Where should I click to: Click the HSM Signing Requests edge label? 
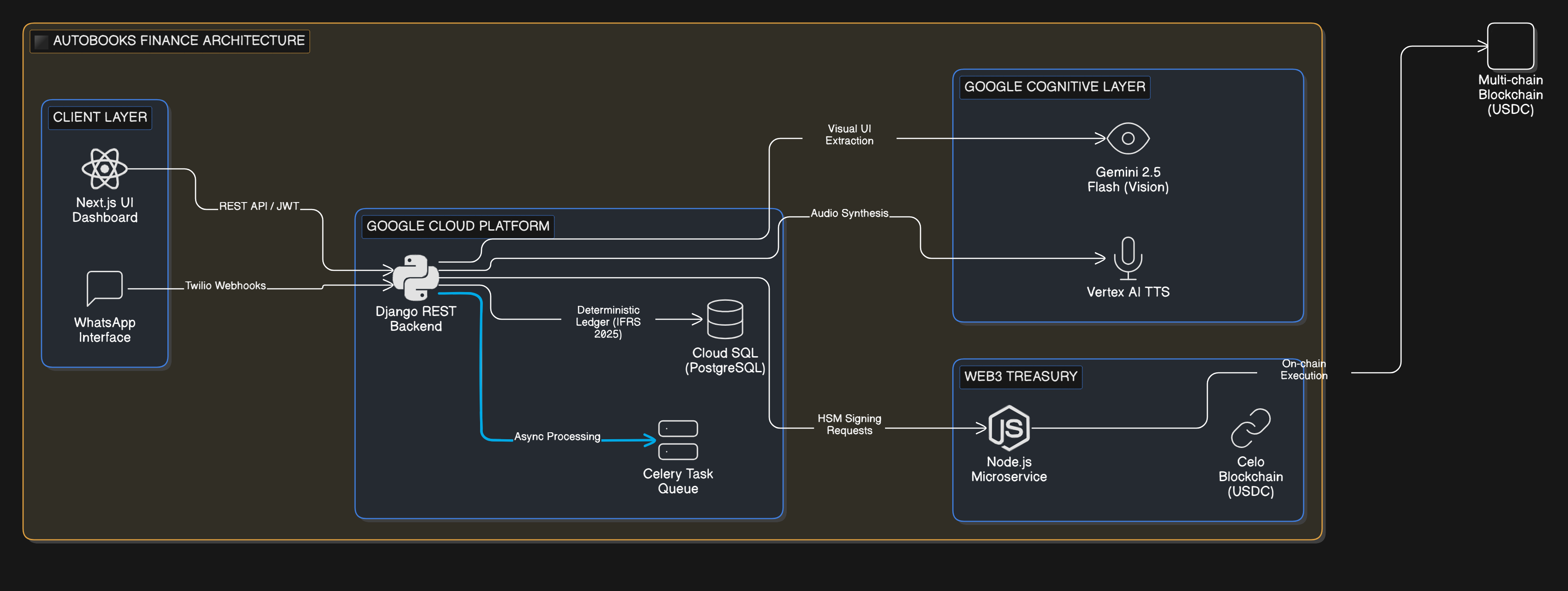[849, 424]
